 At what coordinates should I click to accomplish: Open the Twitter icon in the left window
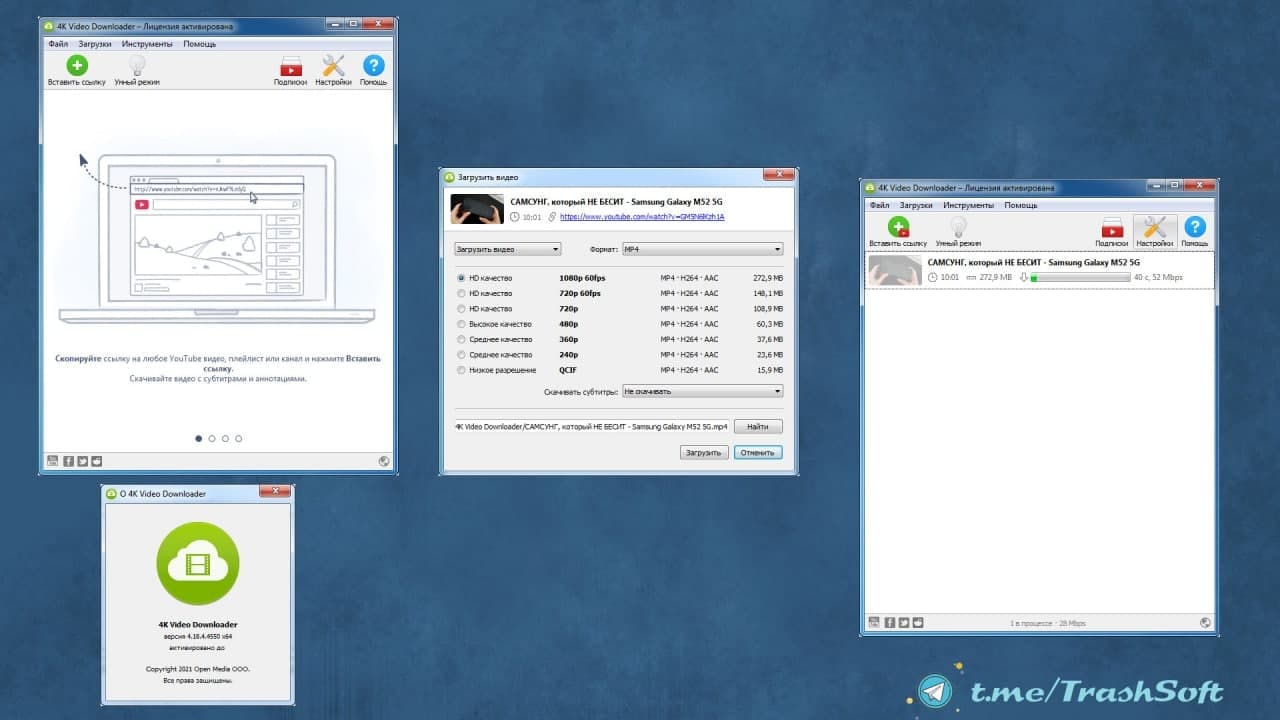[x=83, y=461]
